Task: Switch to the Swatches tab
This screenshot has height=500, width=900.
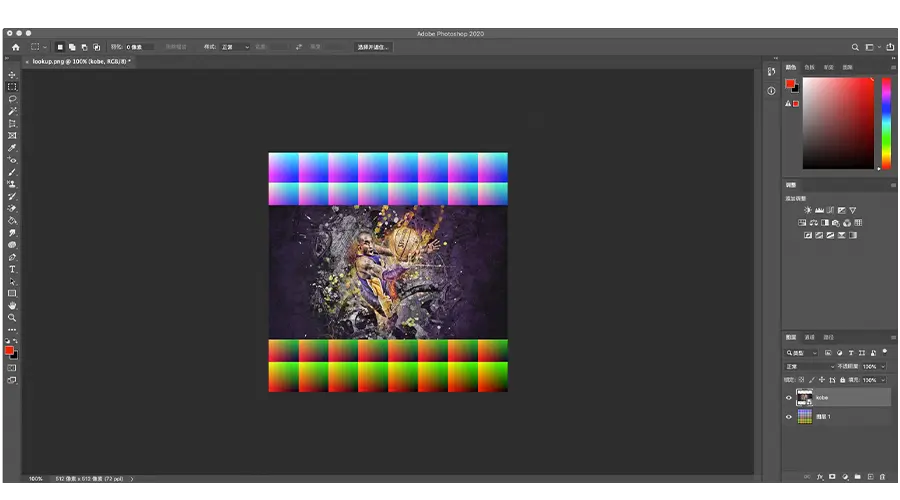Action: [x=809, y=67]
